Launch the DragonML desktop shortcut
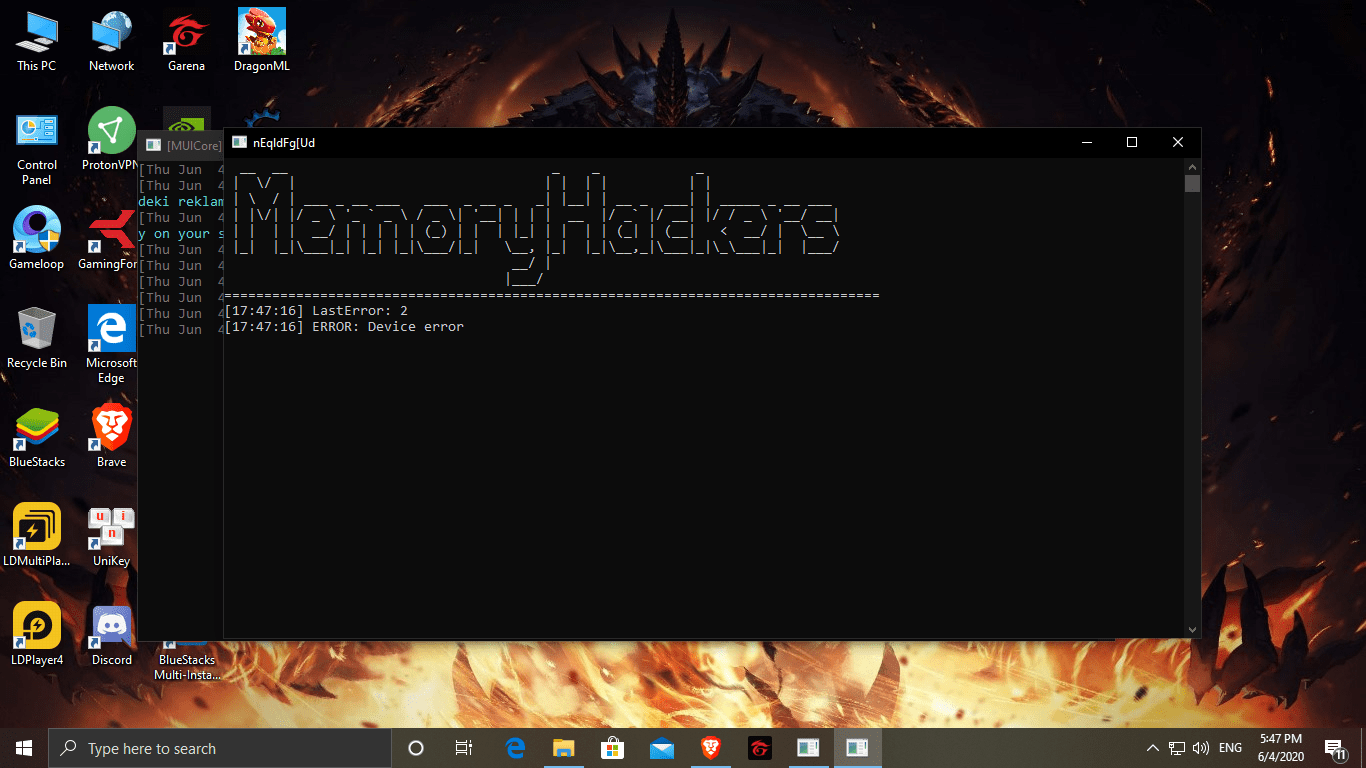 point(261,41)
